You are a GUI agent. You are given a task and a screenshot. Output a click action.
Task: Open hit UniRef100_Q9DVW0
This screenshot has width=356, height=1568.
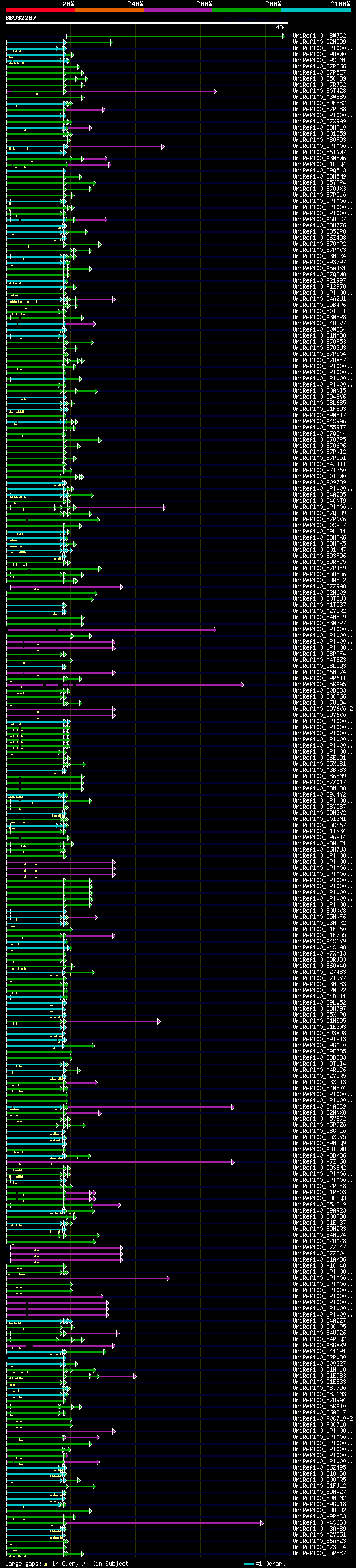pos(319,54)
